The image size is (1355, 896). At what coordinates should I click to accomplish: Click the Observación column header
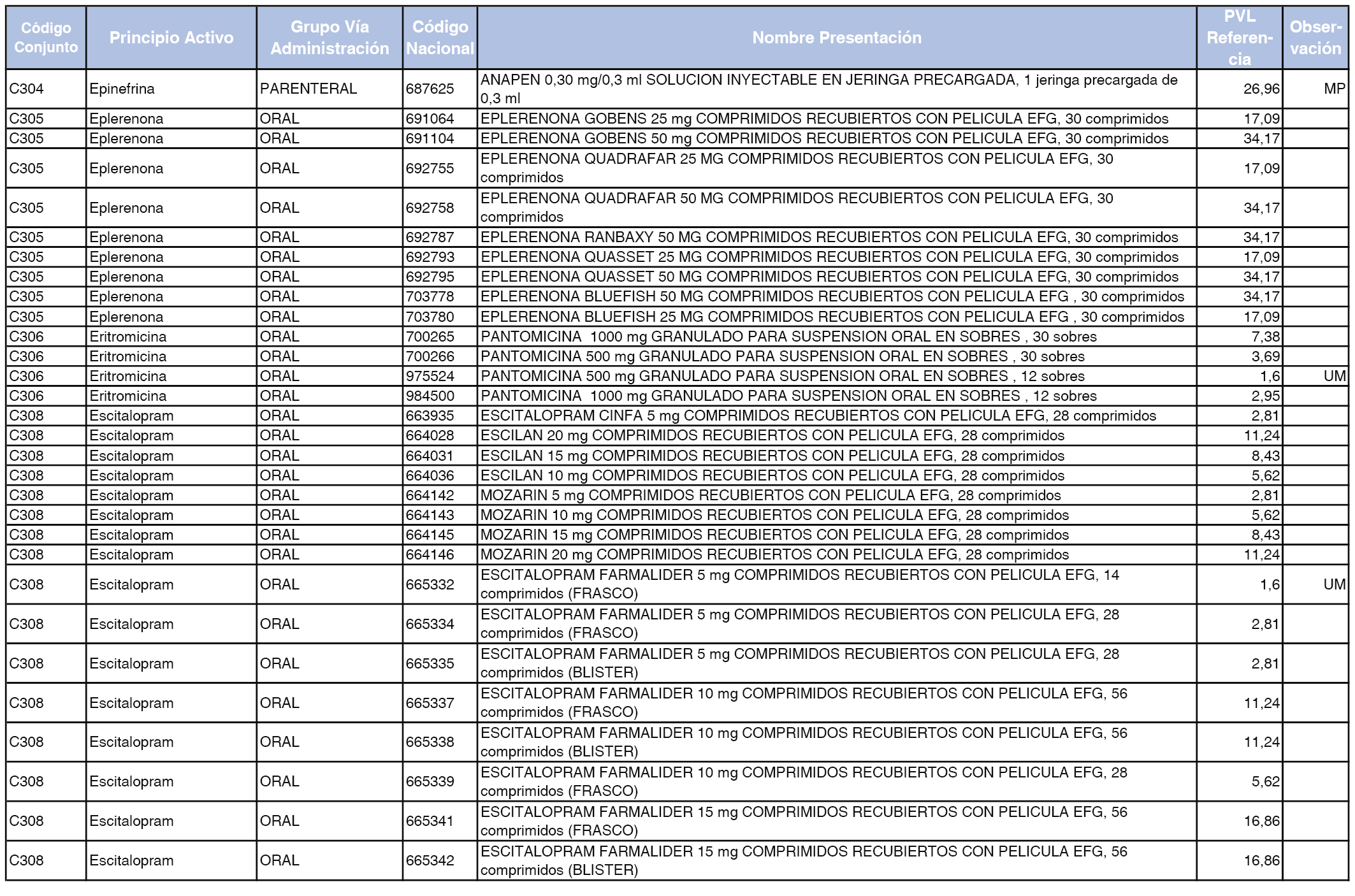(1315, 38)
